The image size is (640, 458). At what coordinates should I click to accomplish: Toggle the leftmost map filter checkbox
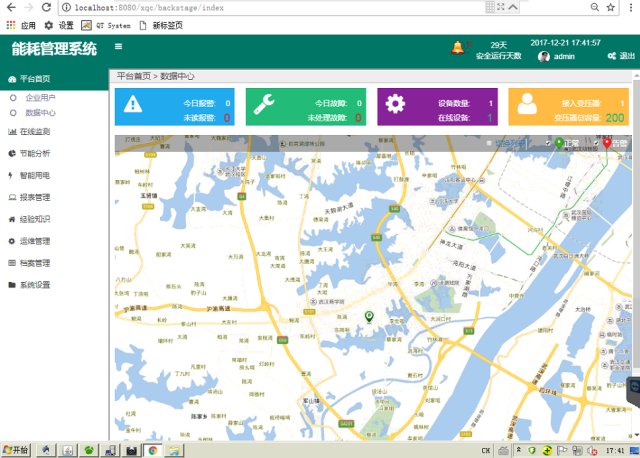489,144
